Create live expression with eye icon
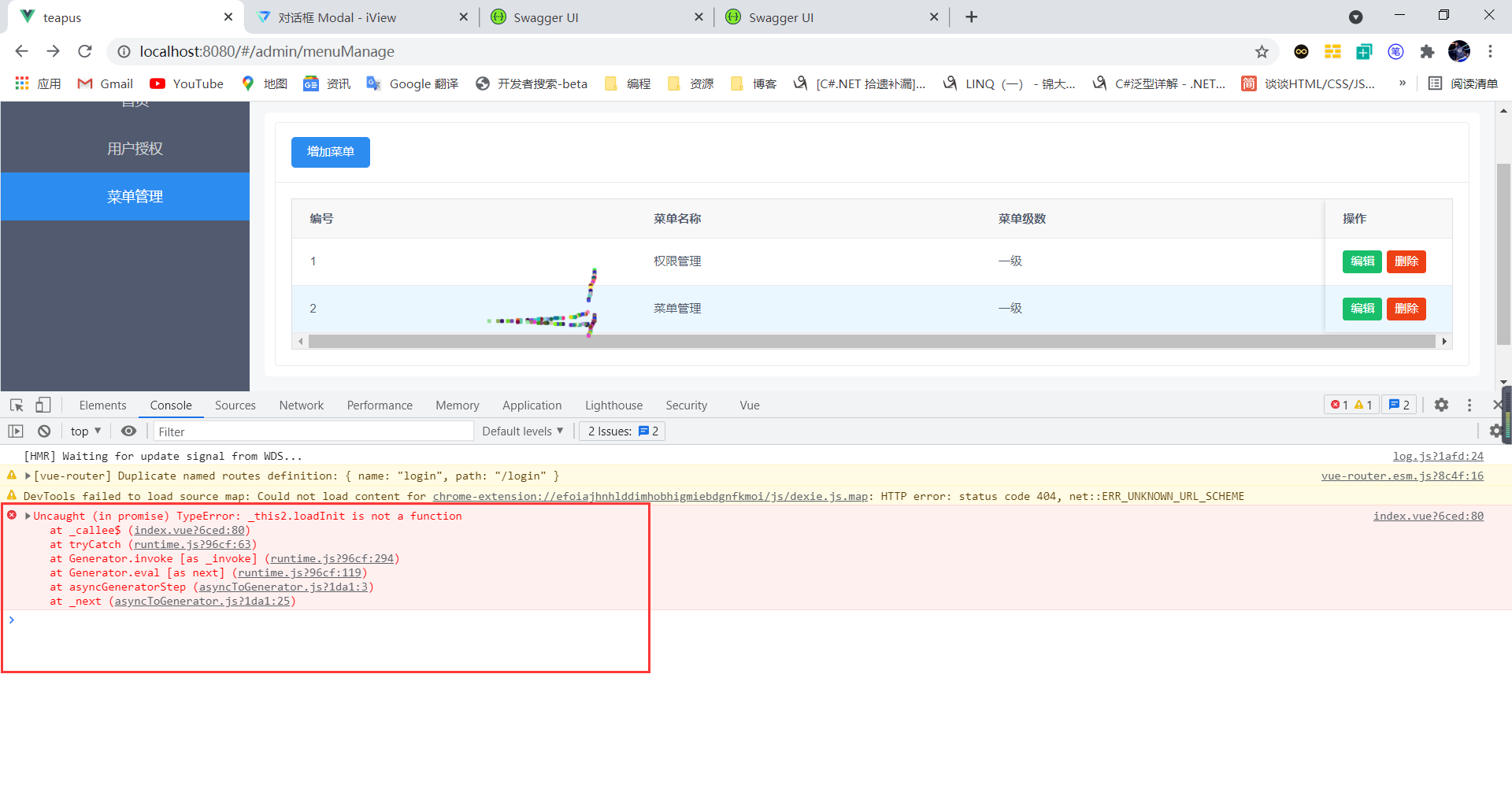The width and height of the screenshot is (1512, 811). [128, 431]
